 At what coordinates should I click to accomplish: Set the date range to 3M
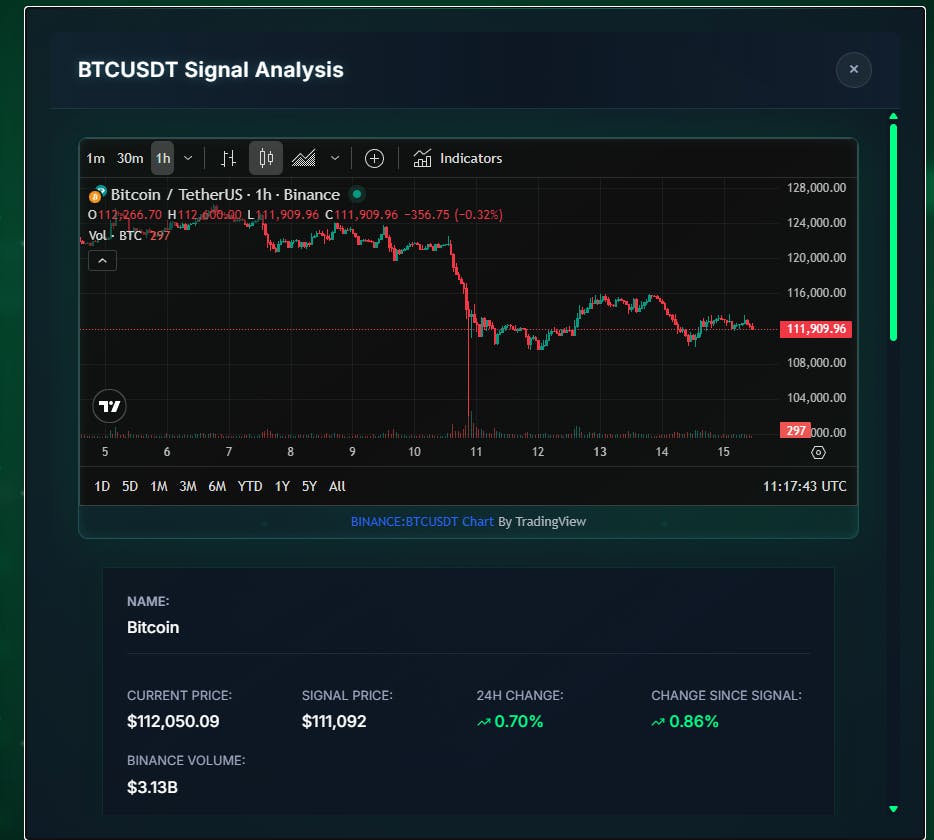pos(188,487)
